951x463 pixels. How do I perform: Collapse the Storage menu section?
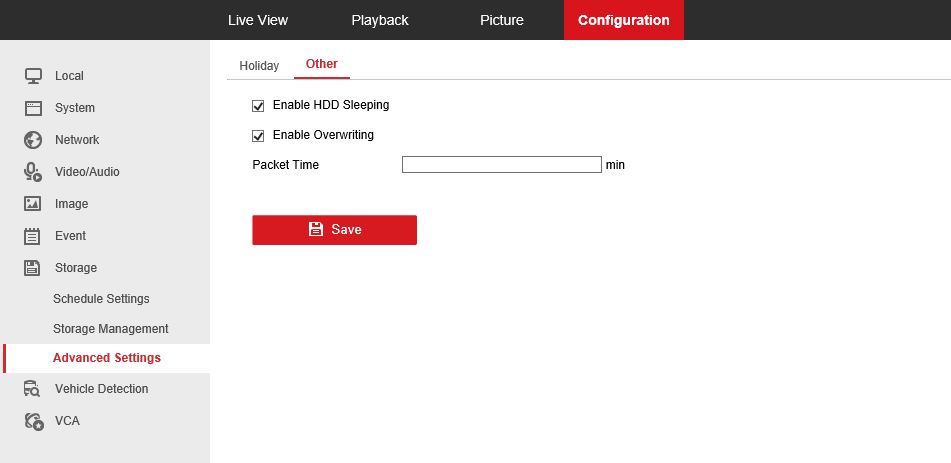(76, 268)
